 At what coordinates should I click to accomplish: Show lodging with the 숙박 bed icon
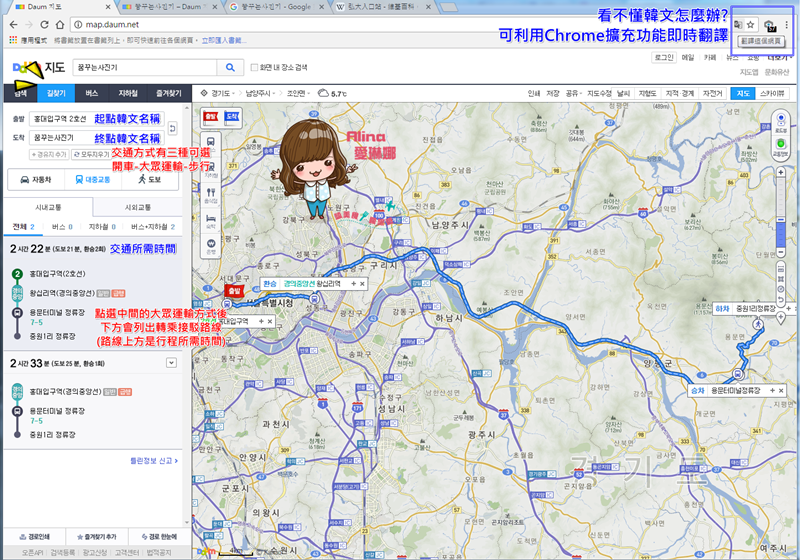(211, 220)
